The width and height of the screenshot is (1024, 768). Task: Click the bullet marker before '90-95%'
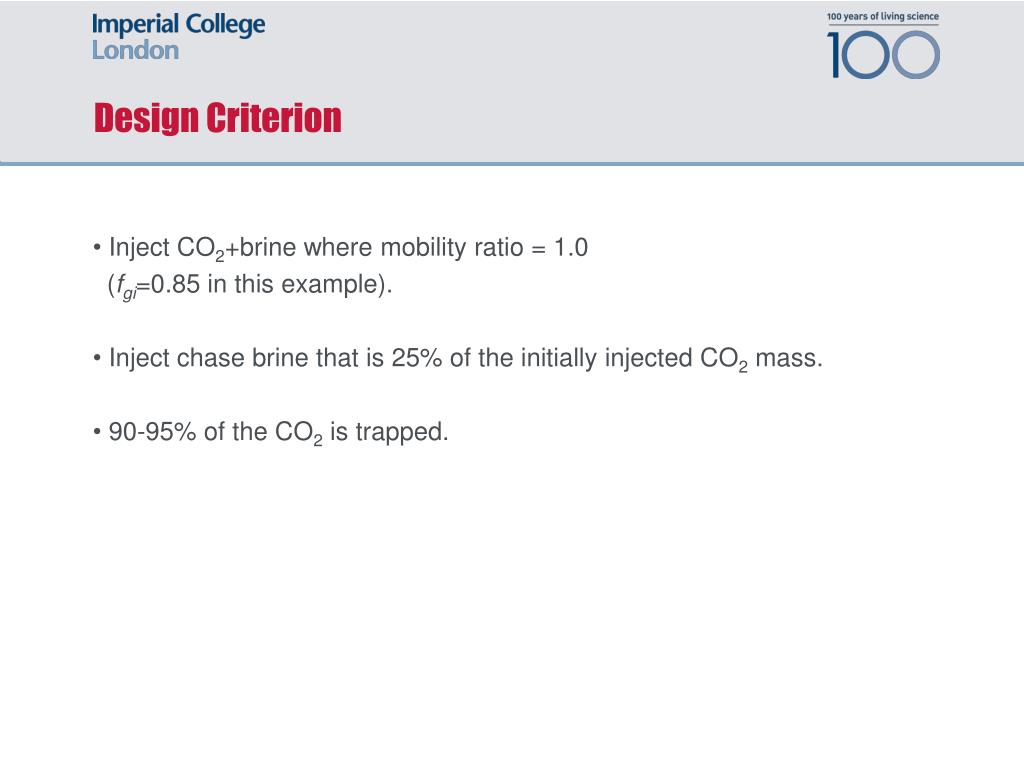pyautogui.click(x=97, y=432)
